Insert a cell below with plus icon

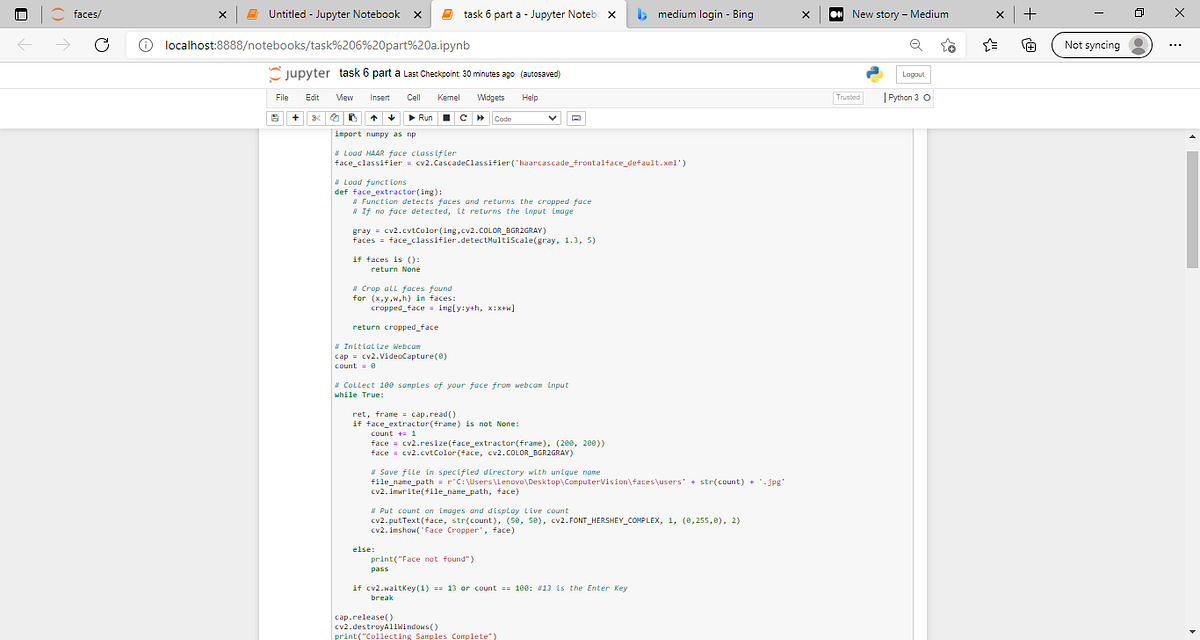click(297, 118)
